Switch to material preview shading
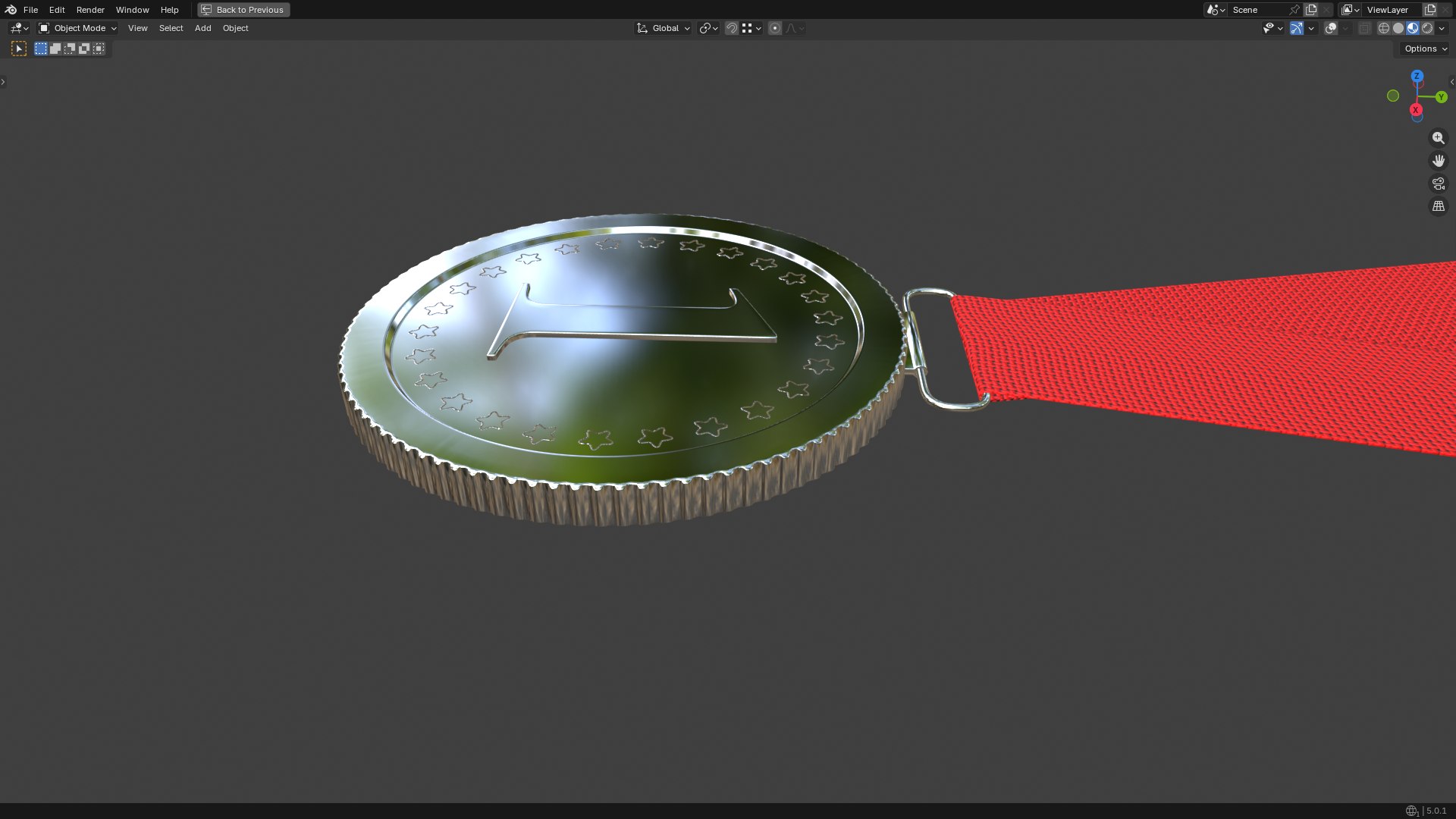The image size is (1456, 819). (x=1413, y=28)
